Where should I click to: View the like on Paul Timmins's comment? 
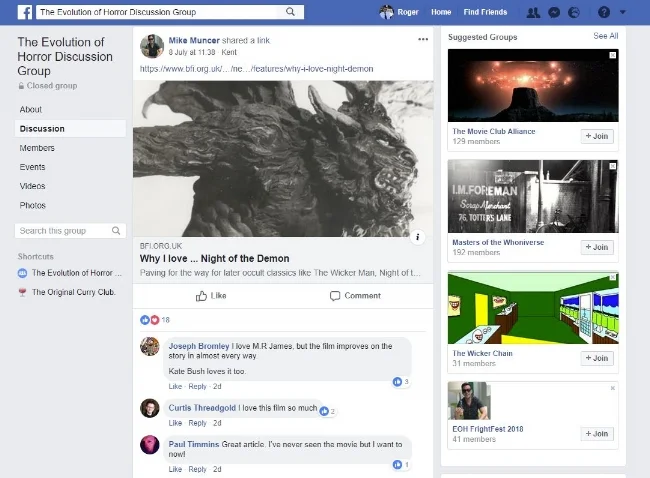[401, 465]
